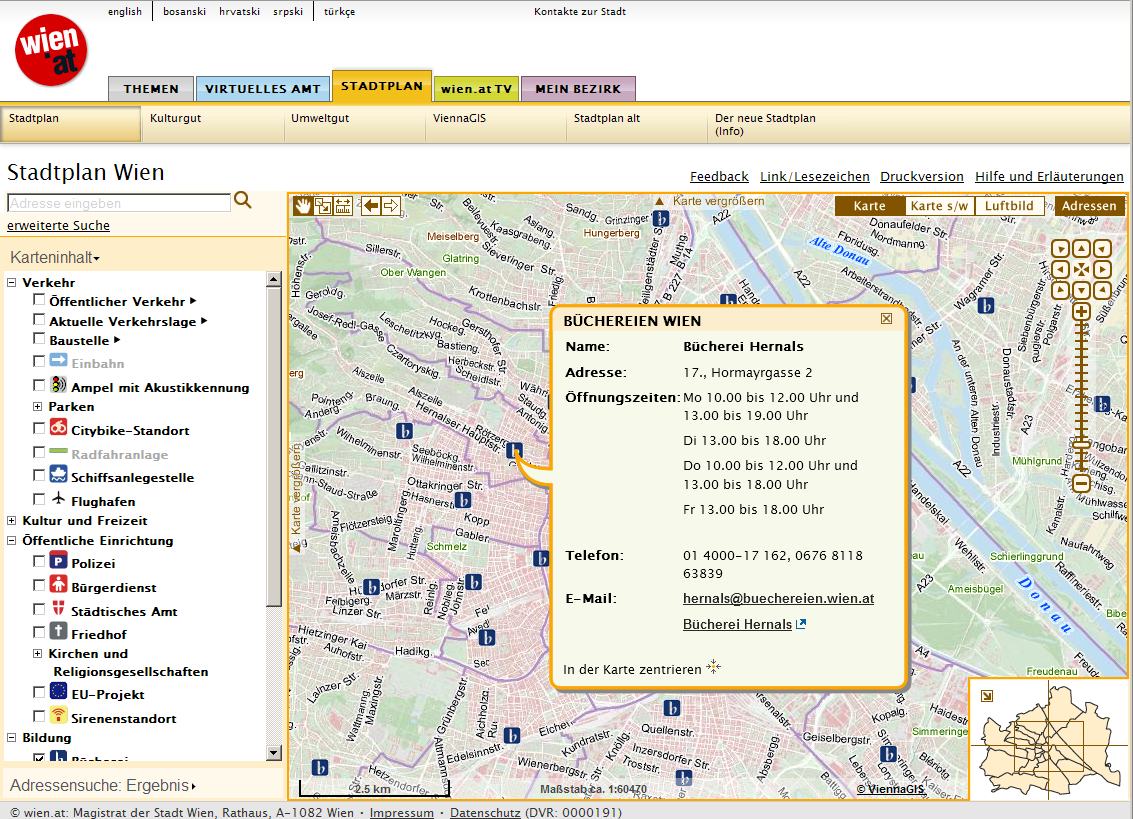Close the Büchereien Wien info popup

click(886, 319)
